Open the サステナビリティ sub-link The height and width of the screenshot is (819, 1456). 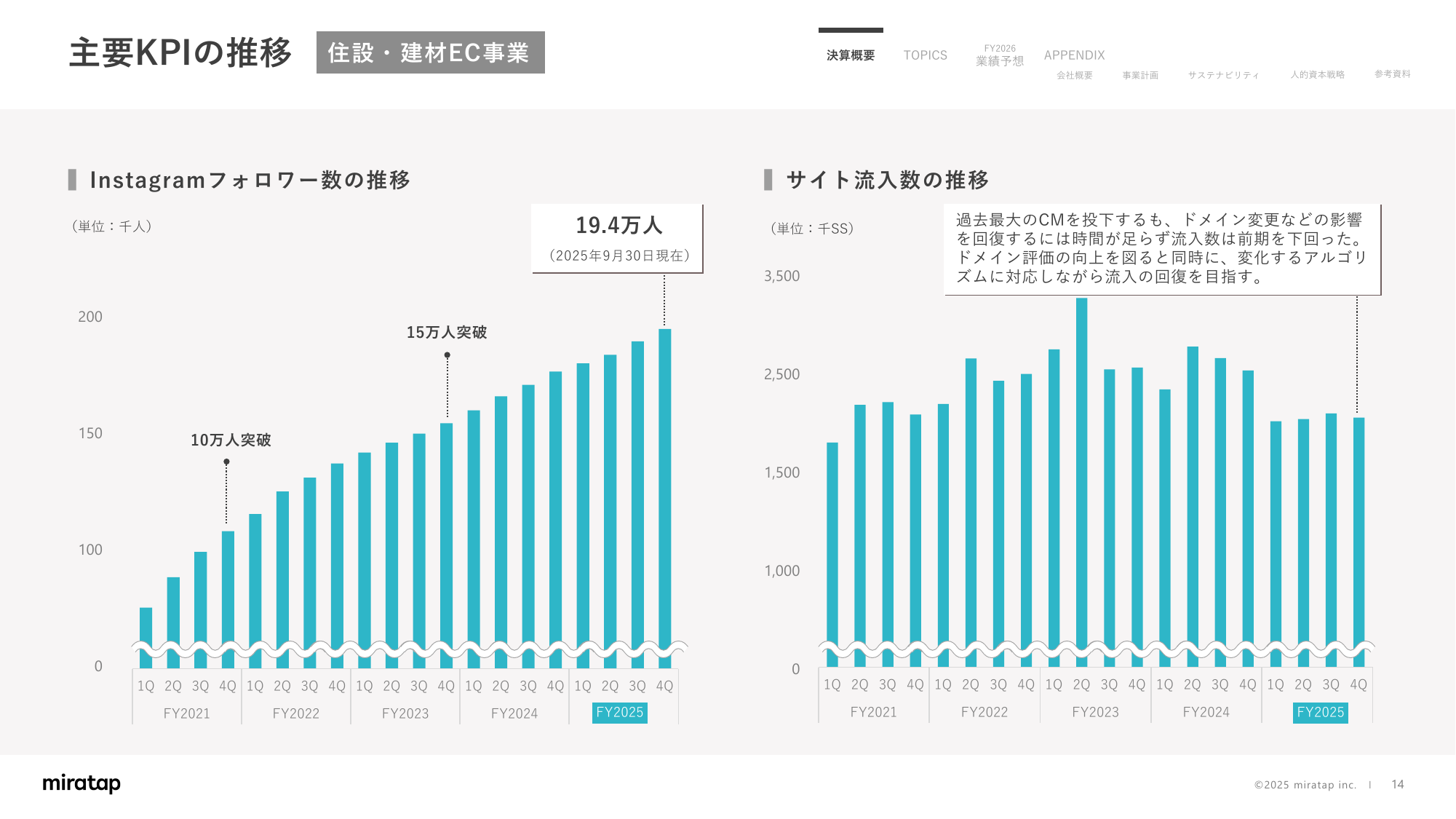(x=1223, y=75)
